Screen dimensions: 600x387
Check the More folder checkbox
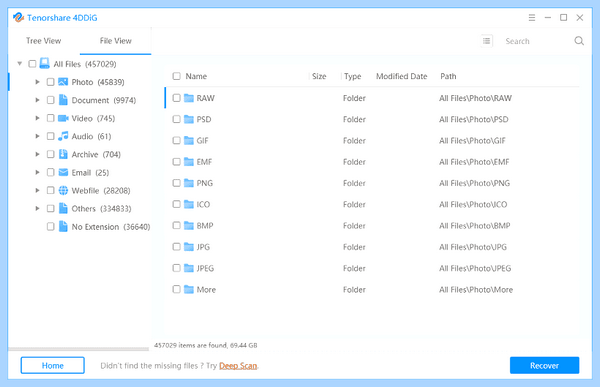pyautogui.click(x=176, y=289)
